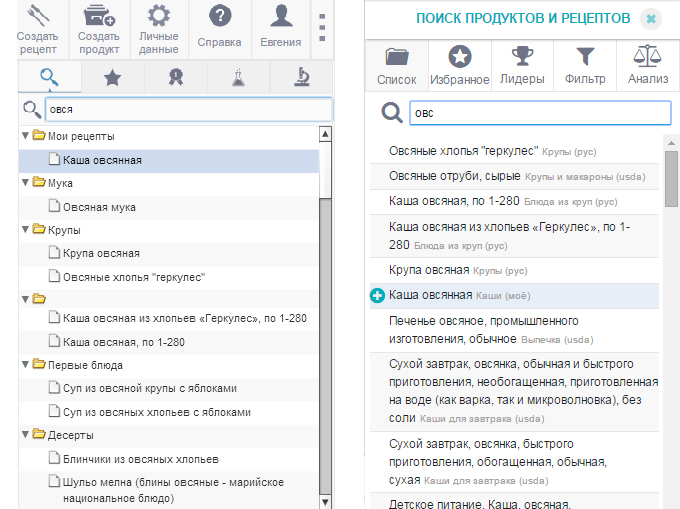Close the Поиск продуктов и рецептов panel

(650, 18)
